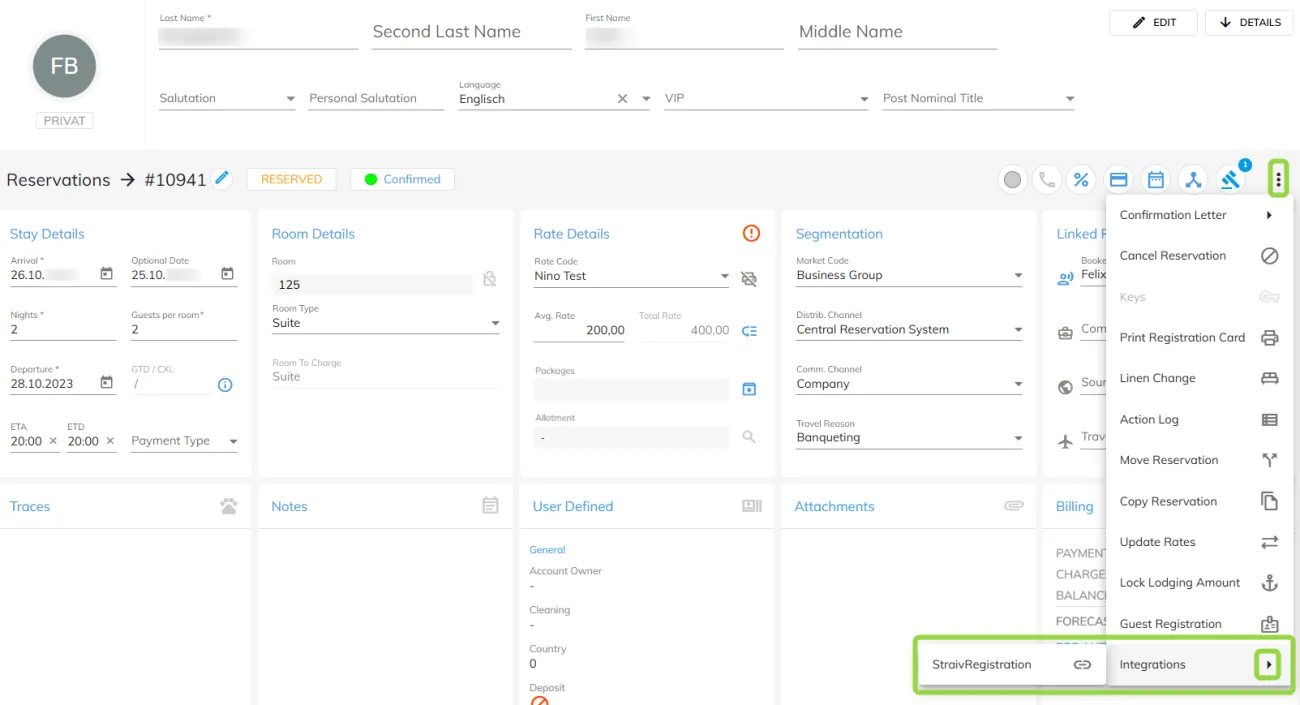The width and height of the screenshot is (1300, 705).
Task: Expand the Market Code dropdown
Action: [x=1017, y=275]
